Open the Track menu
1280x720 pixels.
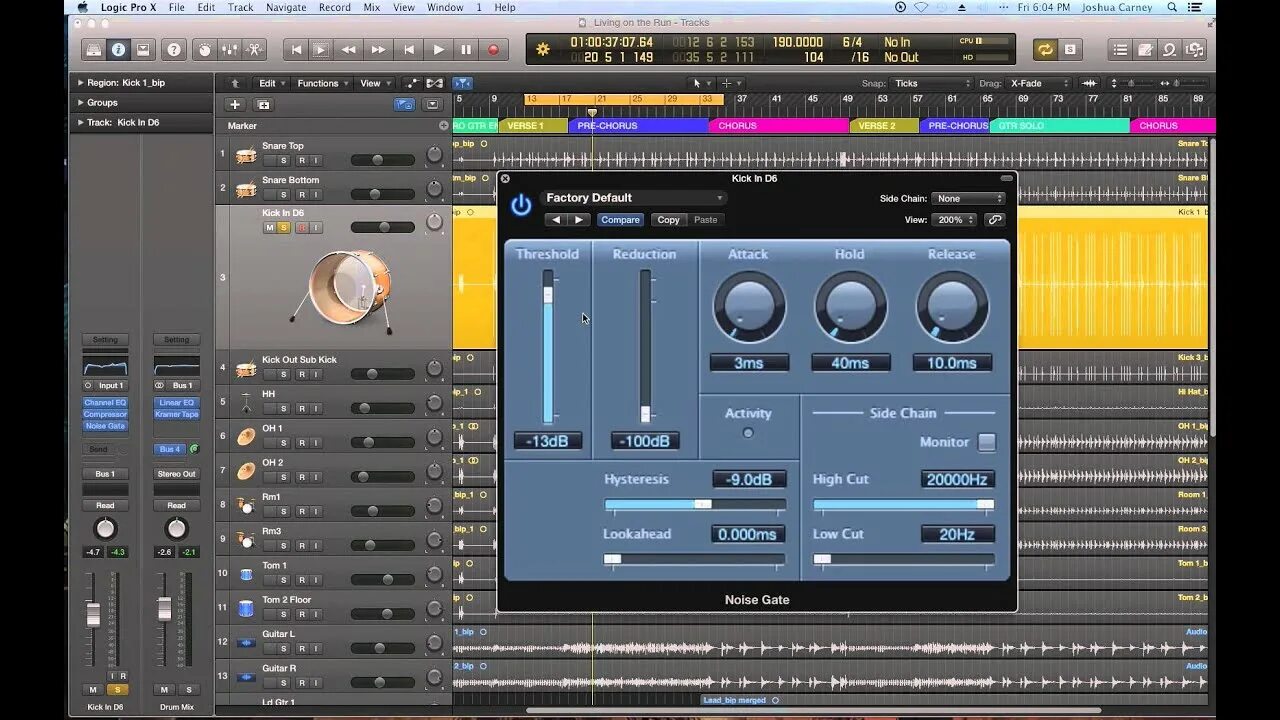[240, 7]
